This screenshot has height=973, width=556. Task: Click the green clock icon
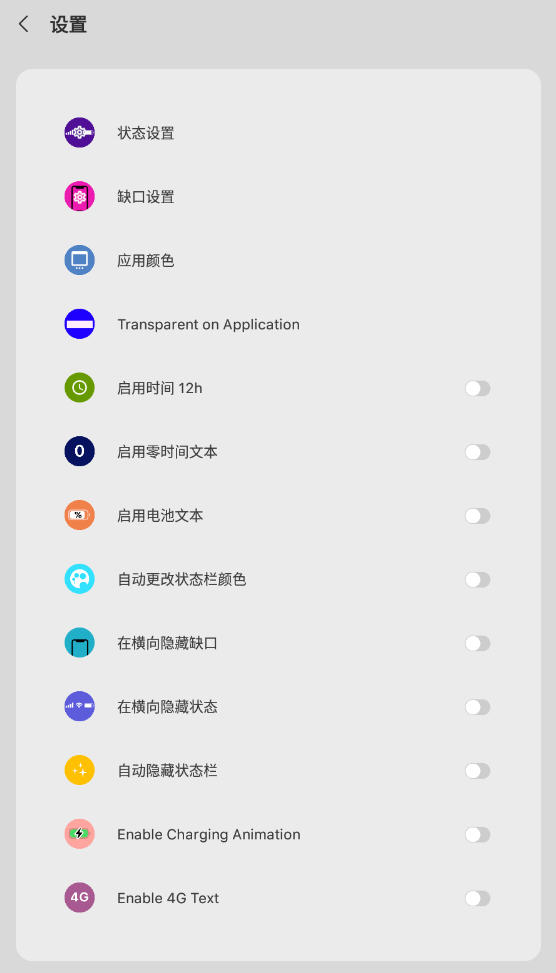click(x=79, y=388)
